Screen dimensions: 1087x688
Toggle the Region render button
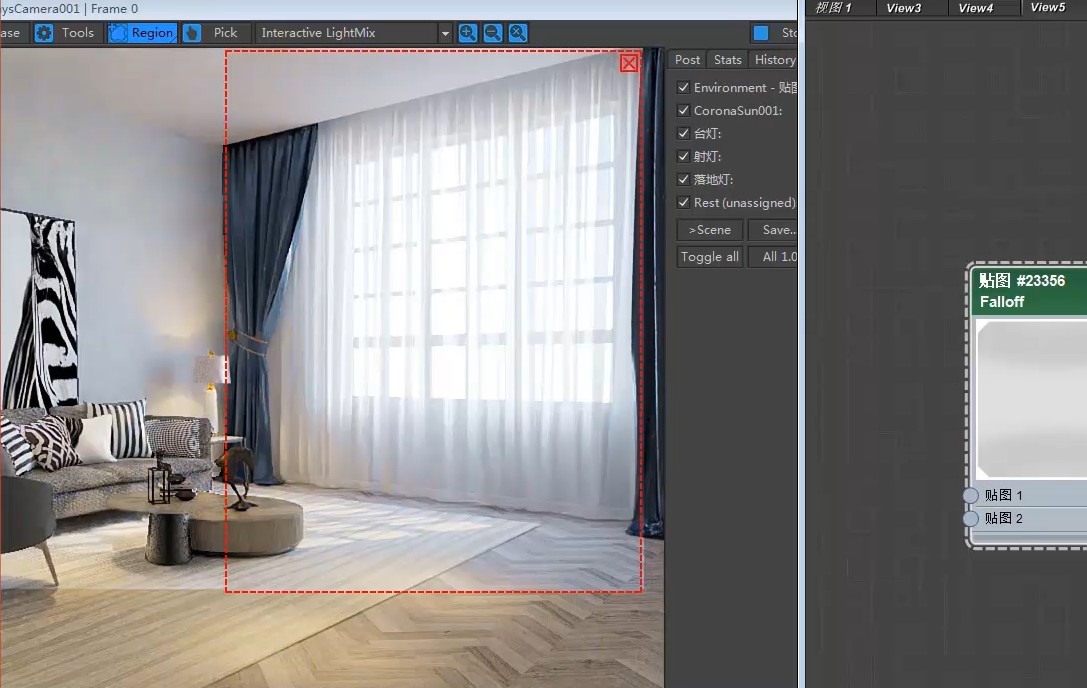142,33
